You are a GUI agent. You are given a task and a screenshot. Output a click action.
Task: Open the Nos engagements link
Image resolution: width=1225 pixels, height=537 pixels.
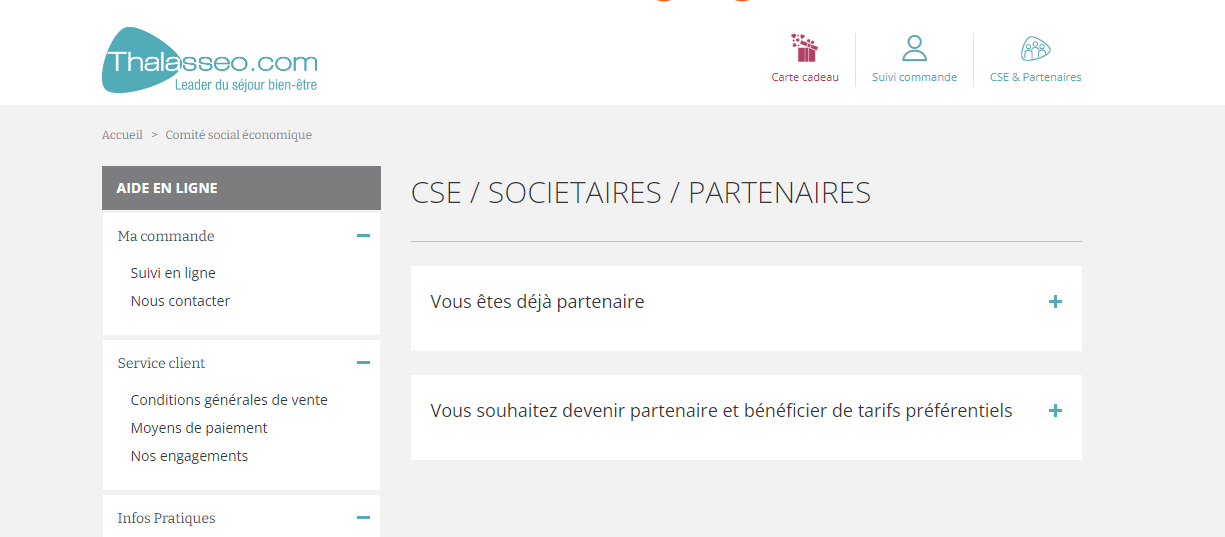(189, 456)
